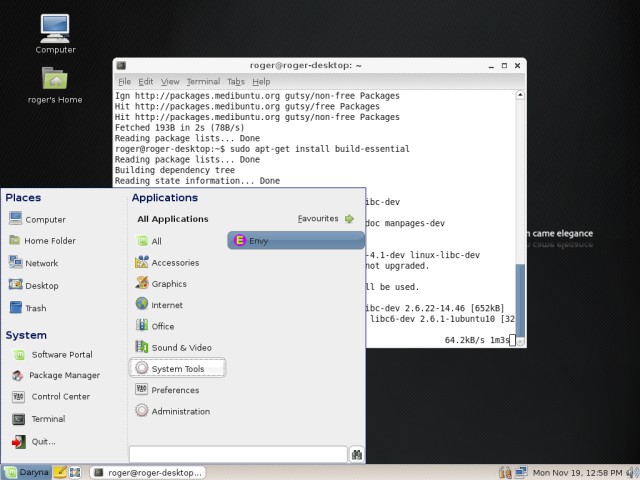640x480 pixels.
Task: Click terminal scrollbar up arrow
Action: coord(520,95)
